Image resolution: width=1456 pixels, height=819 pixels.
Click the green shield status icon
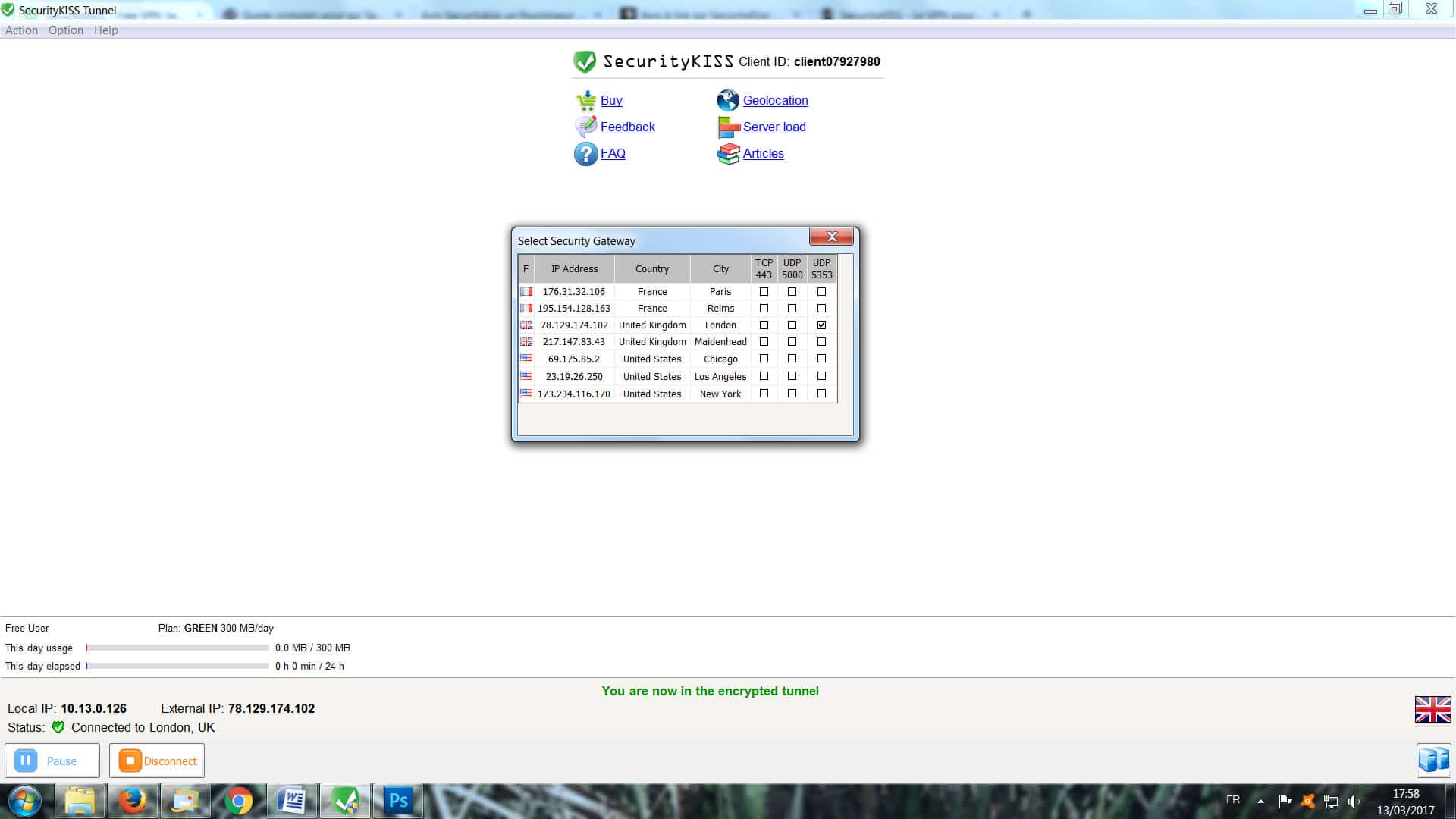pos(58,727)
